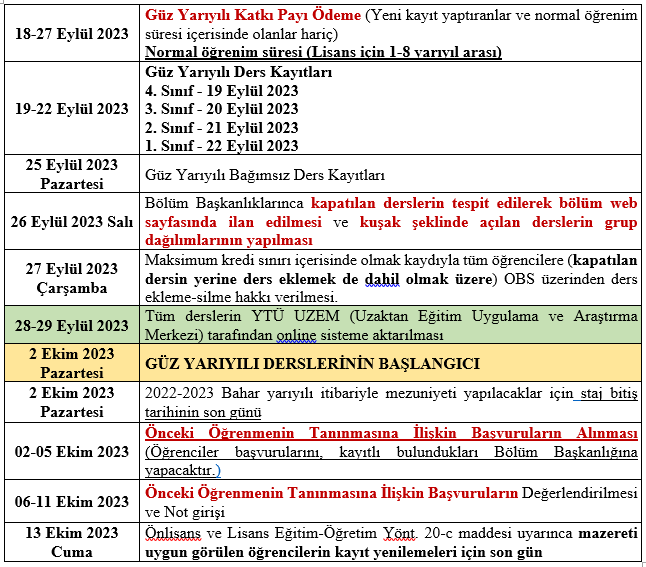Click 'staj bitiş tarihinin son günü' description
Screen dimensions: 646x567
390,402
